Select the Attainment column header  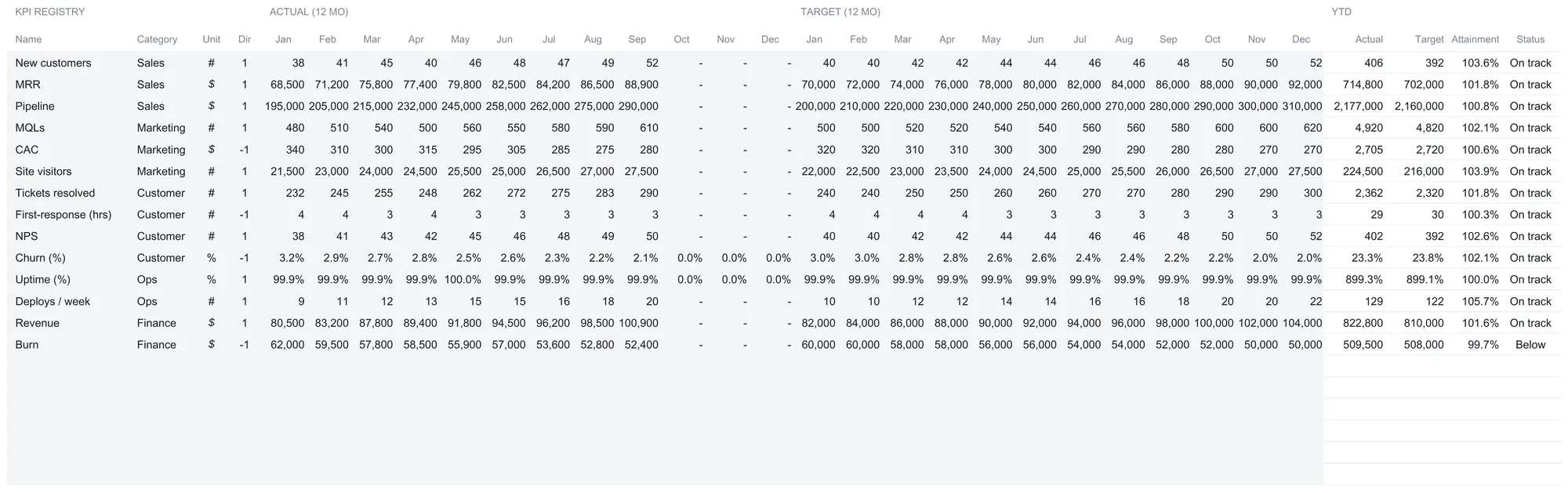pyautogui.click(x=1475, y=39)
